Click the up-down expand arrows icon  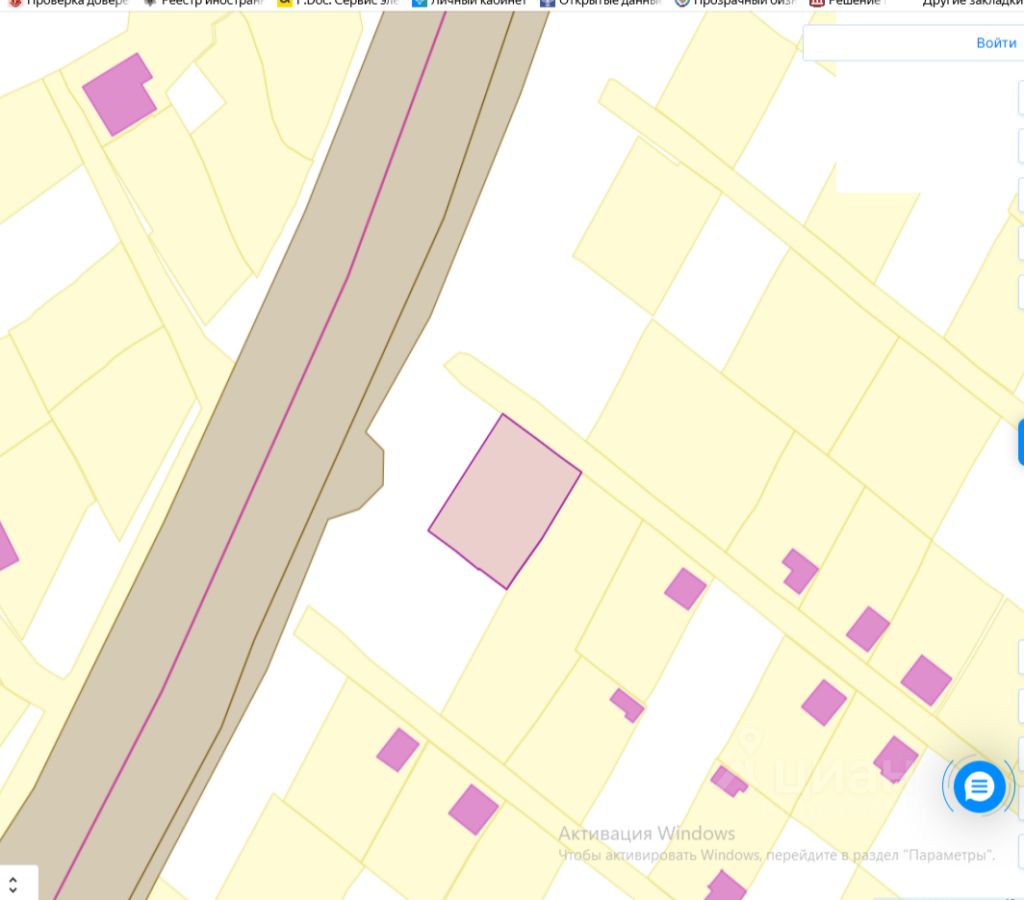click(13, 885)
